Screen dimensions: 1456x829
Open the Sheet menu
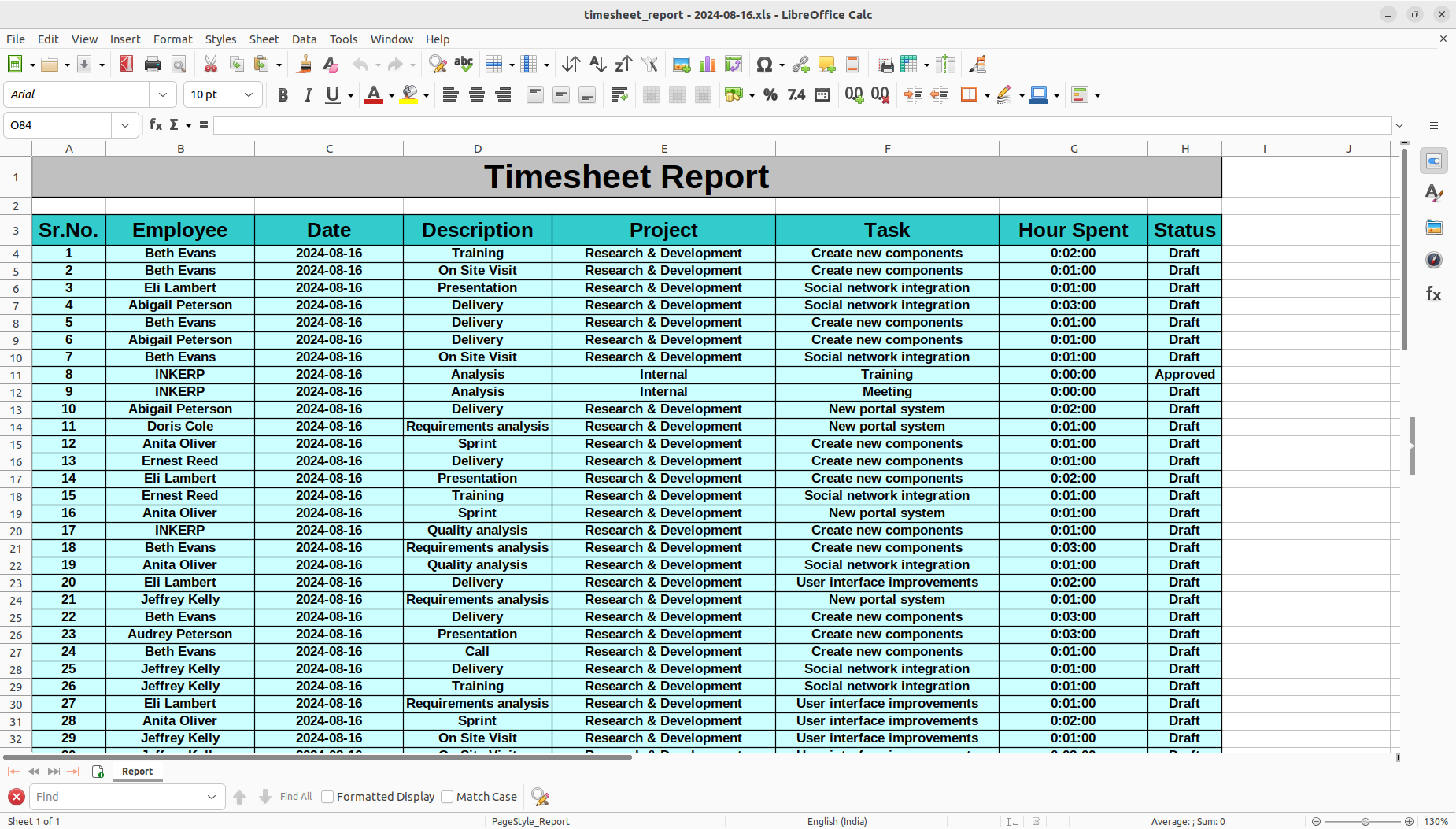coord(264,39)
